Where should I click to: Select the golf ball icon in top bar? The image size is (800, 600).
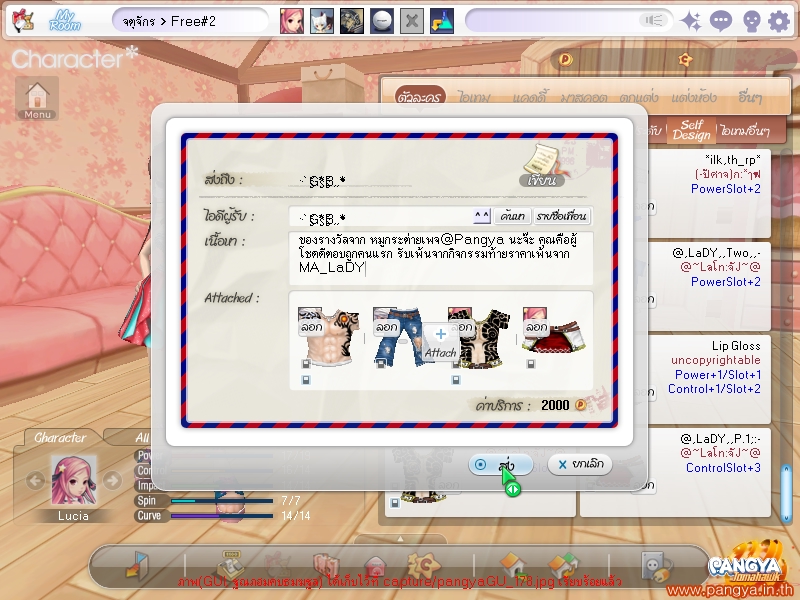coord(382,21)
